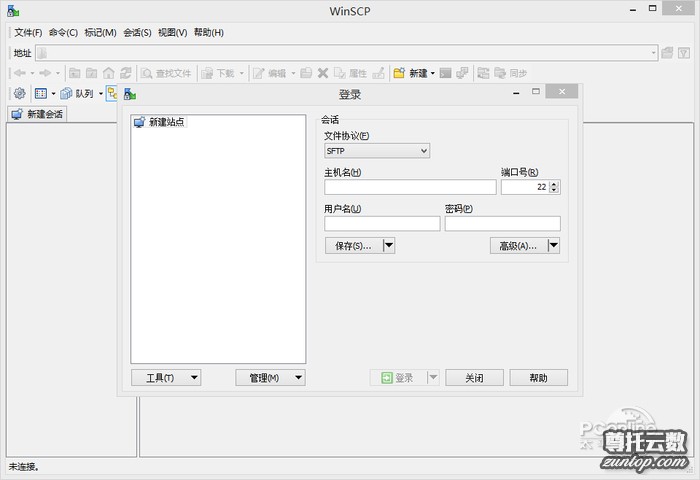
Task: Click the Open in PuTTY icon
Action: point(462,73)
